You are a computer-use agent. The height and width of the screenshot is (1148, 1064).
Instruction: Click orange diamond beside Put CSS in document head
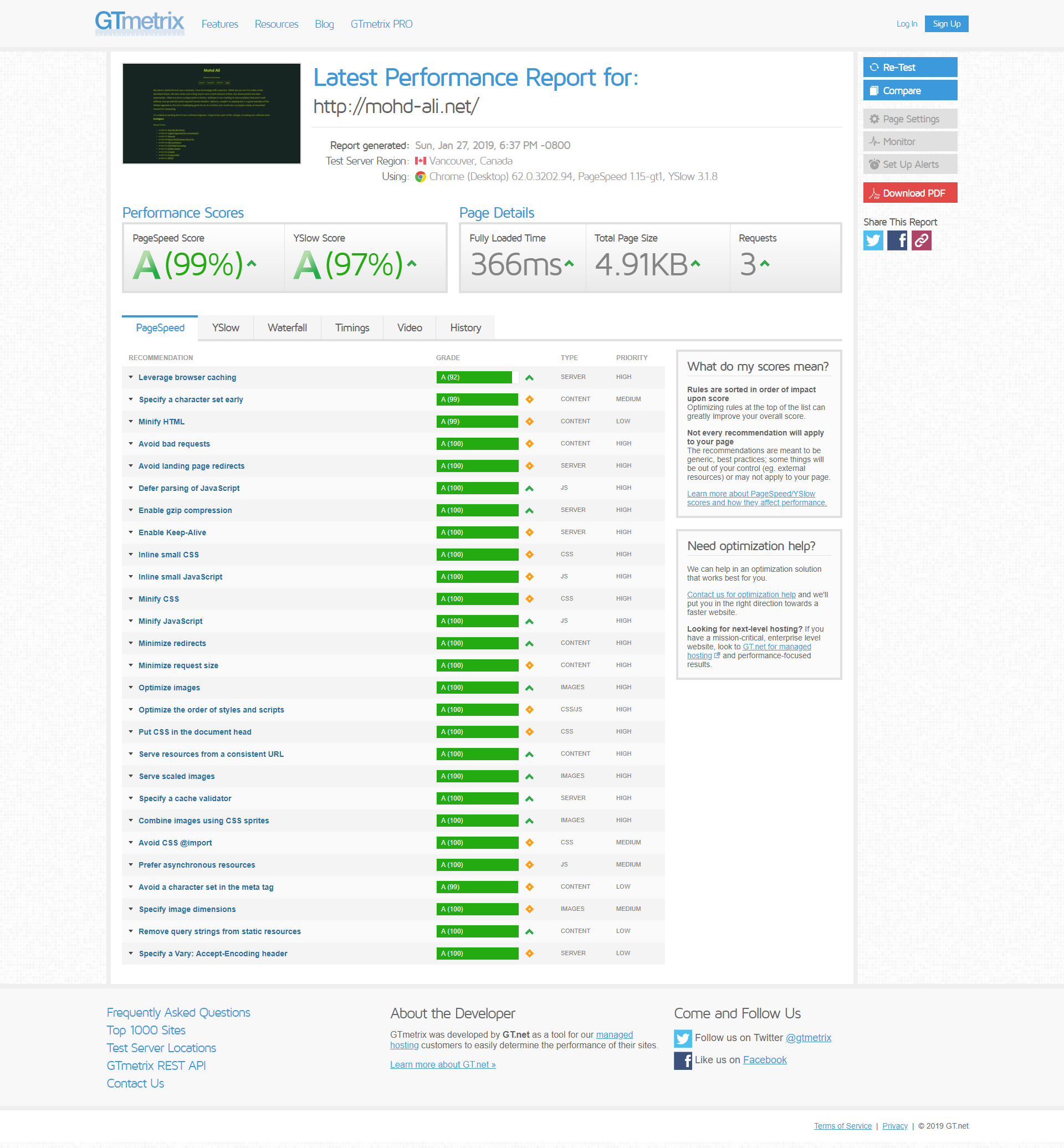[529, 732]
